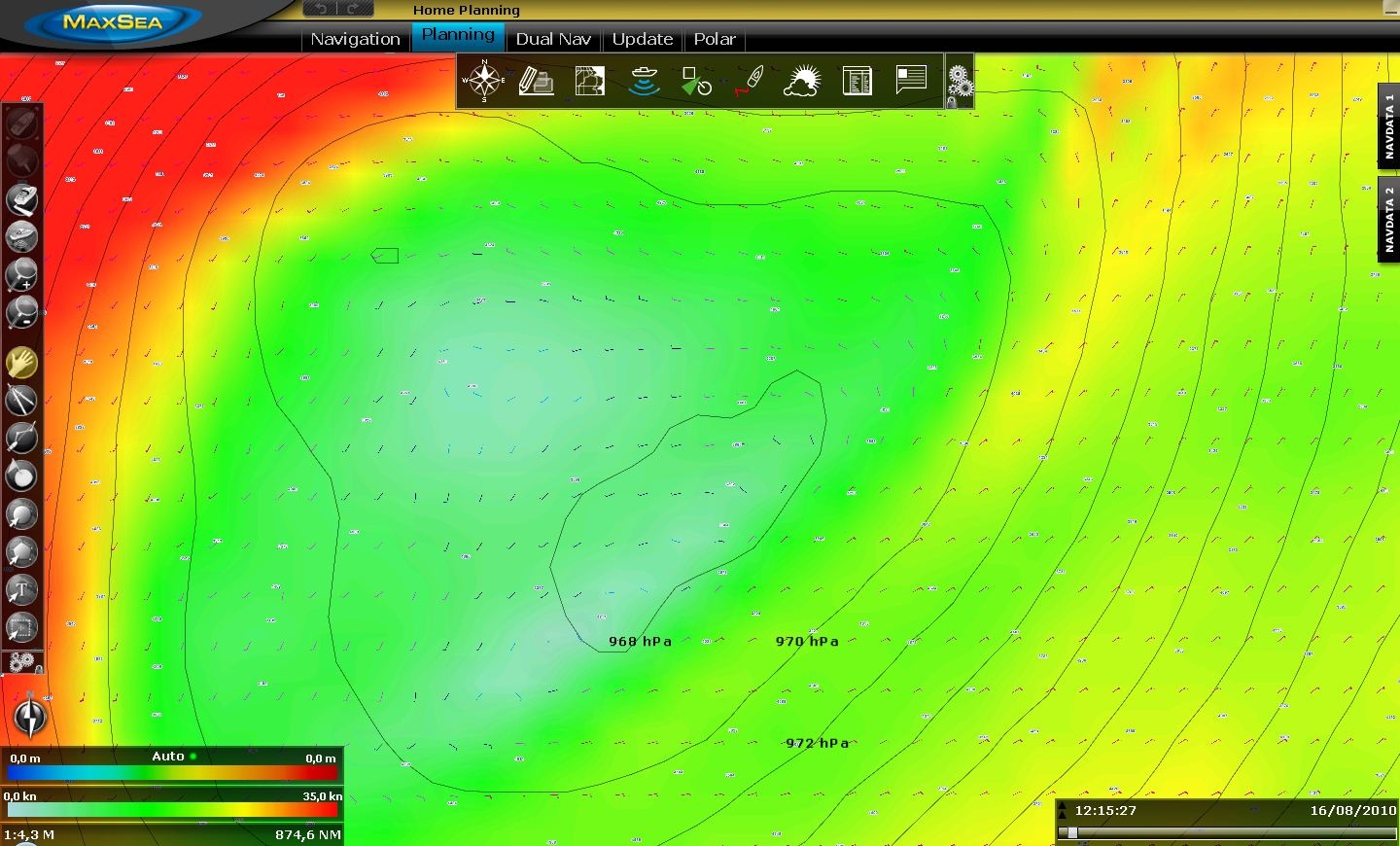Select the Text annotation tool
This screenshot has width=1400, height=846.
click(21, 589)
